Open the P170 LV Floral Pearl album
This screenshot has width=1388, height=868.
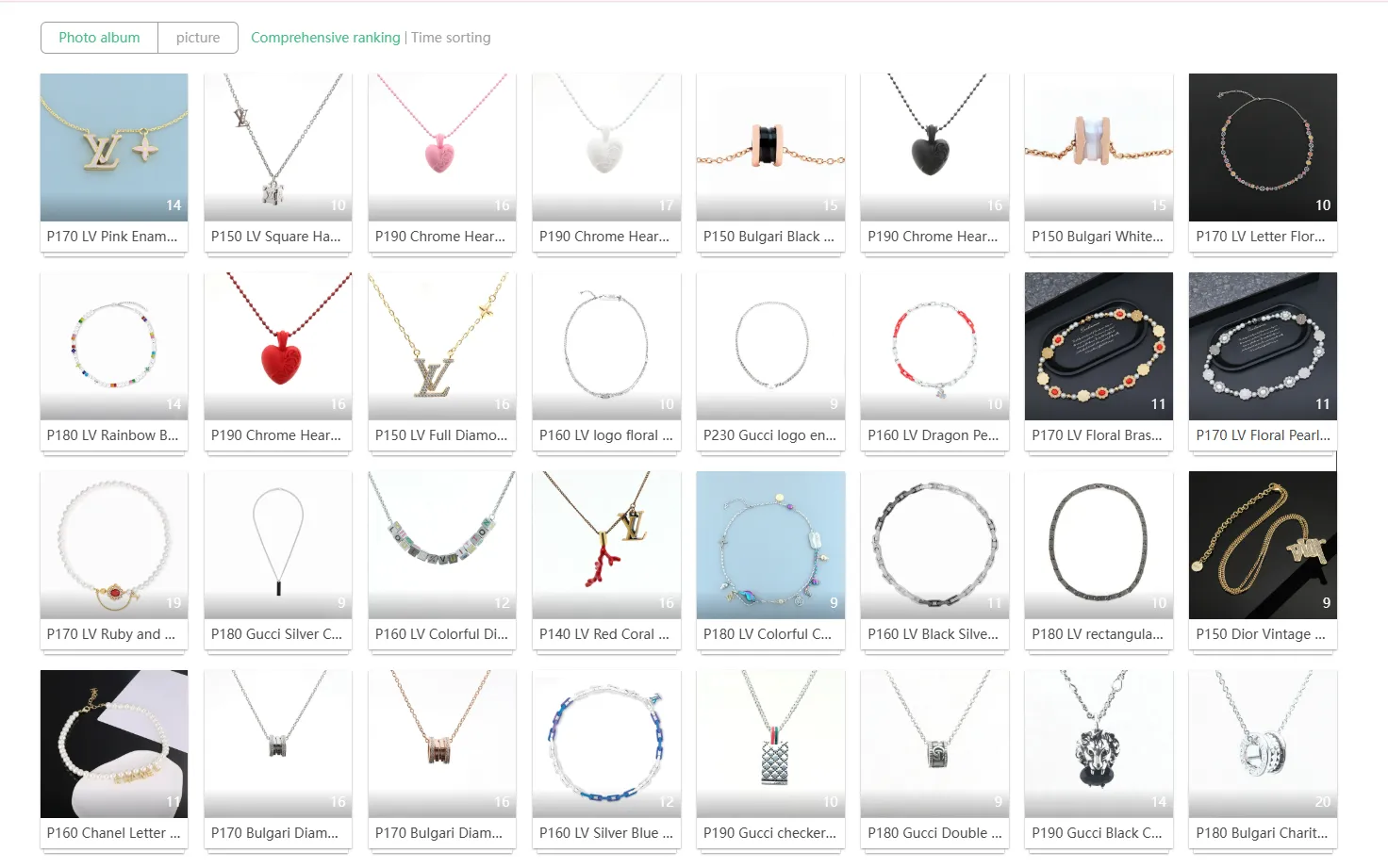(1263, 347)
